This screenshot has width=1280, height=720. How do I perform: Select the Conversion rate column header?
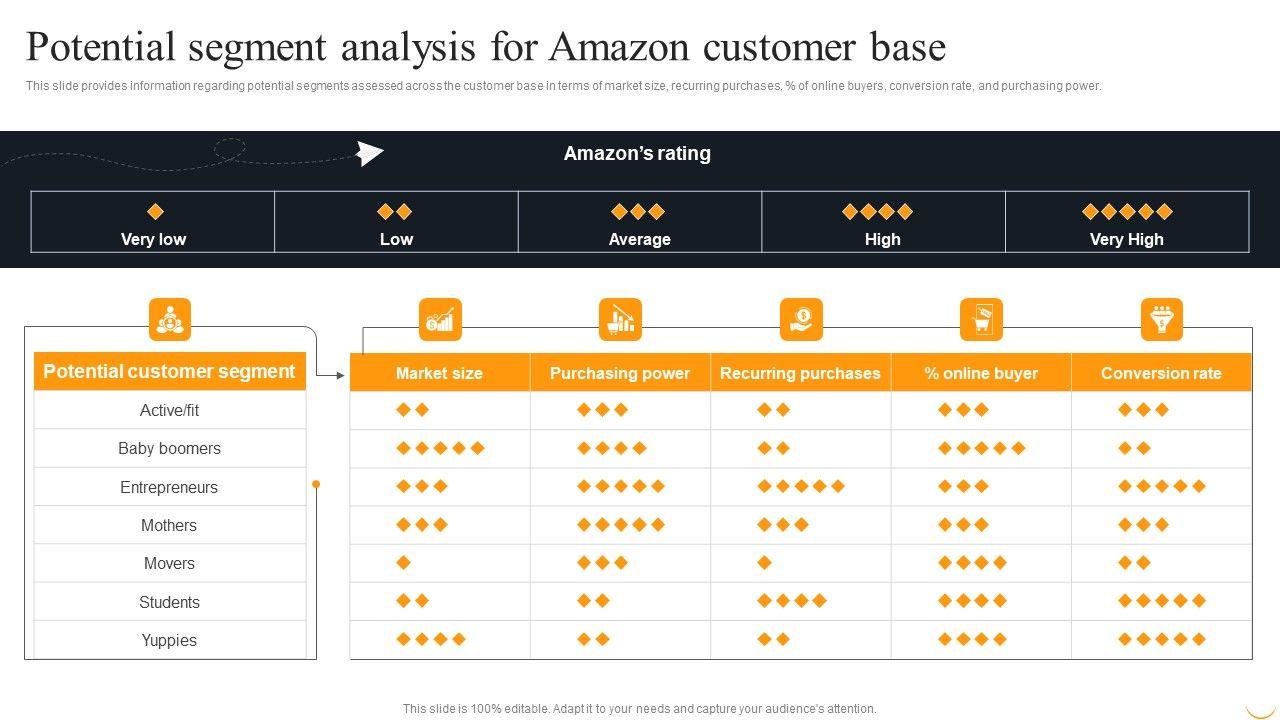[x=1161, y=373]
